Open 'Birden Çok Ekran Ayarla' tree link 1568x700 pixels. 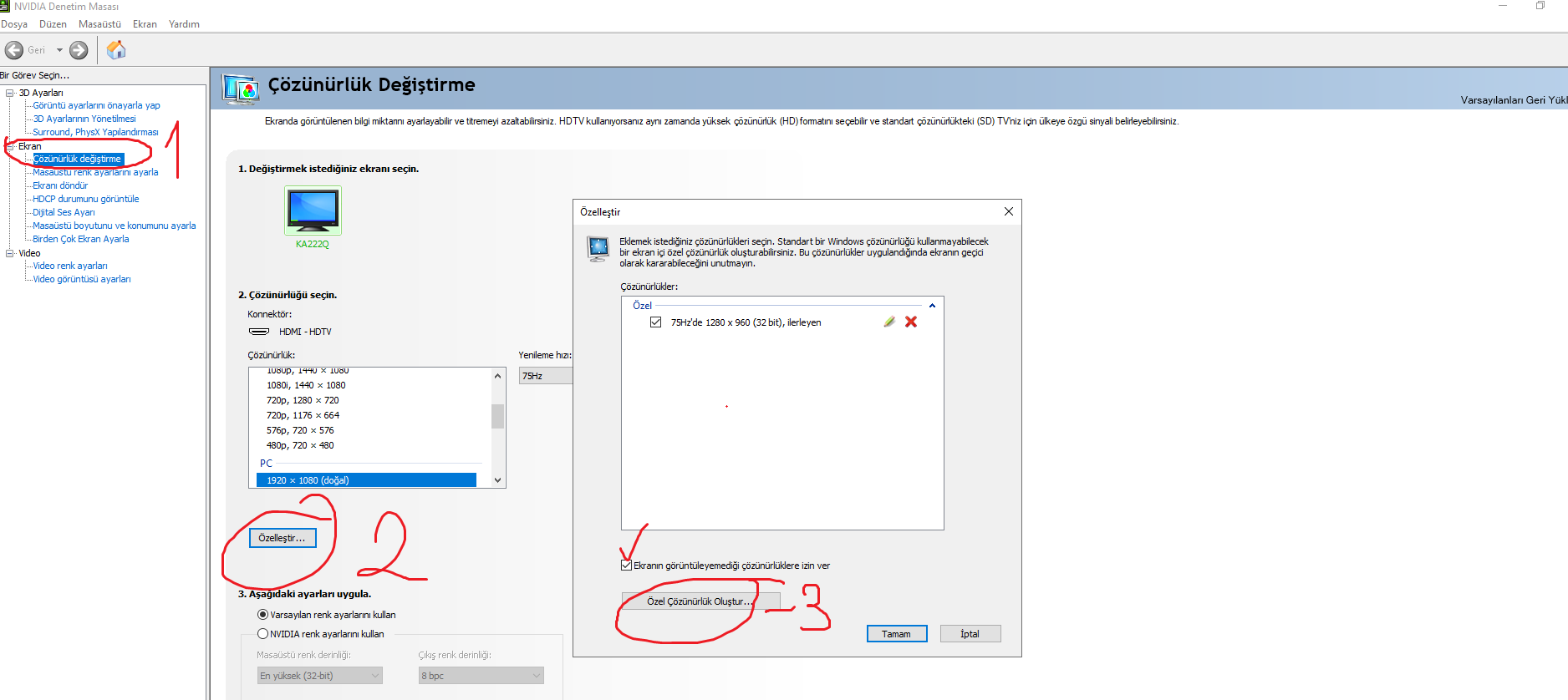point(81,239)
